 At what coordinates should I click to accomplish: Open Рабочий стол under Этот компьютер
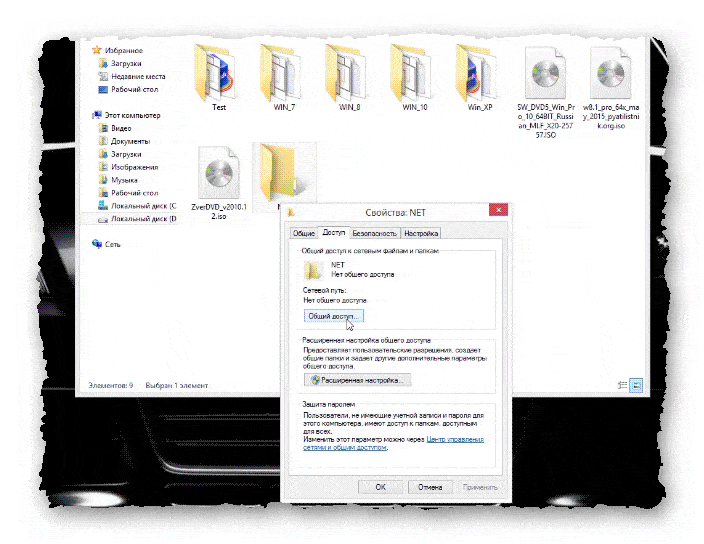[x=134, y=193]
